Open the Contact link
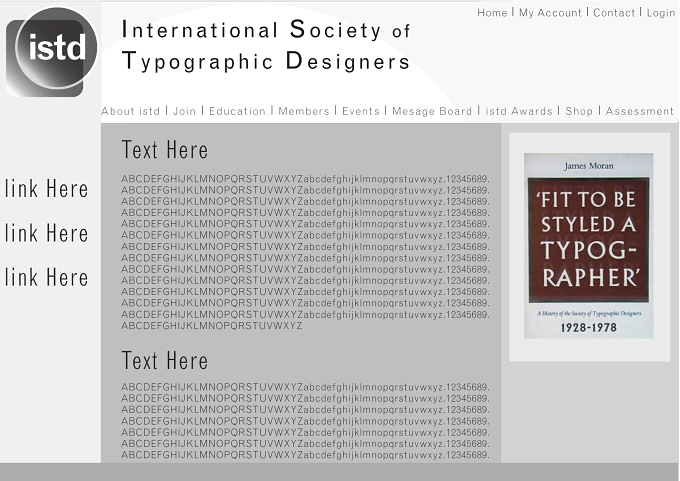Image resolution: width=680 pixels, height=481 pixels. (614, 13)
